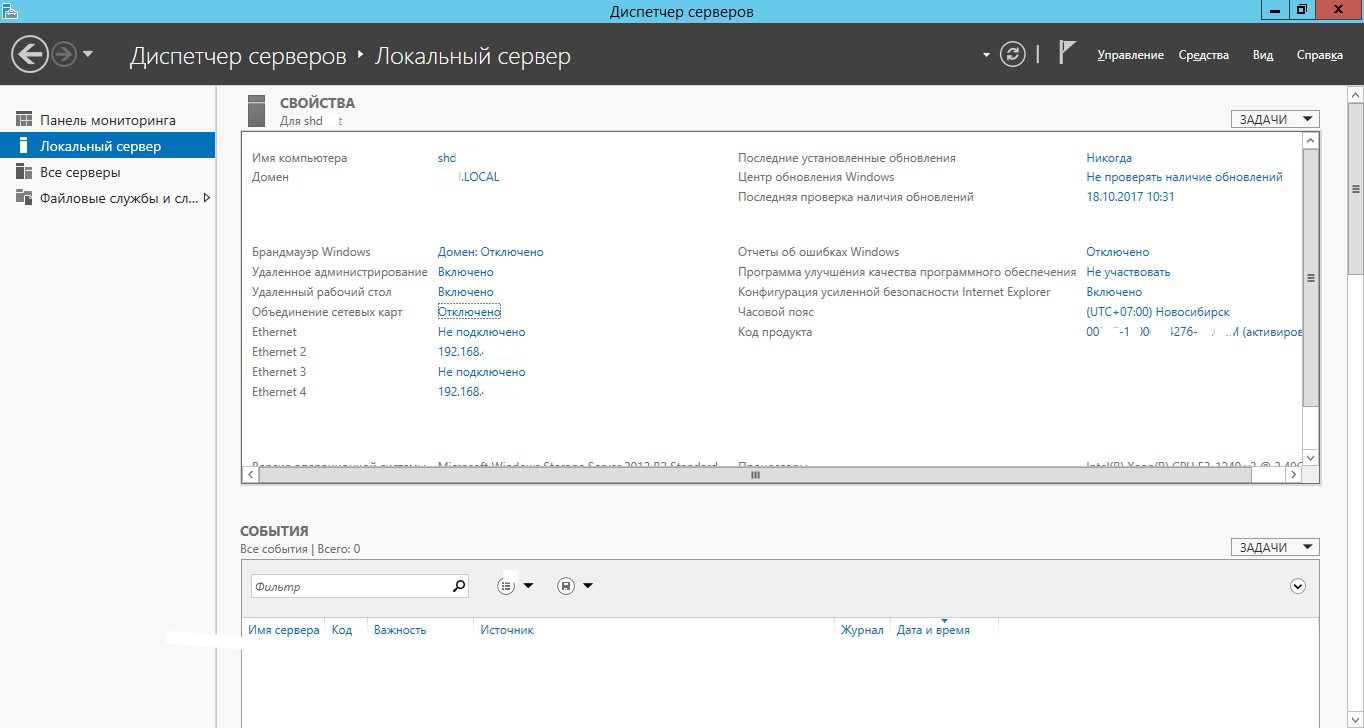Open the Вид menu

(1263, 55)
